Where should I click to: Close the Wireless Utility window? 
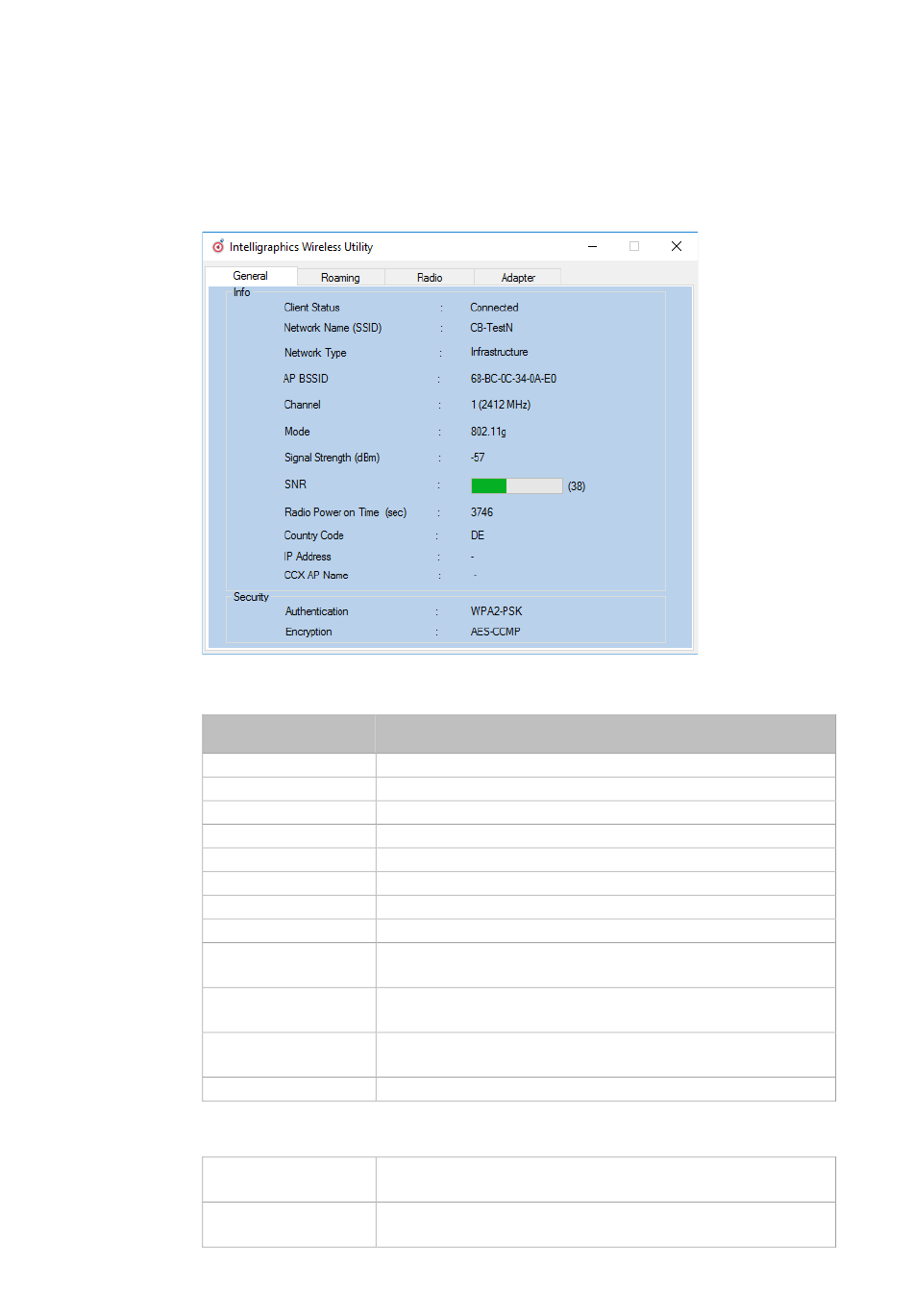coord(677,247)
